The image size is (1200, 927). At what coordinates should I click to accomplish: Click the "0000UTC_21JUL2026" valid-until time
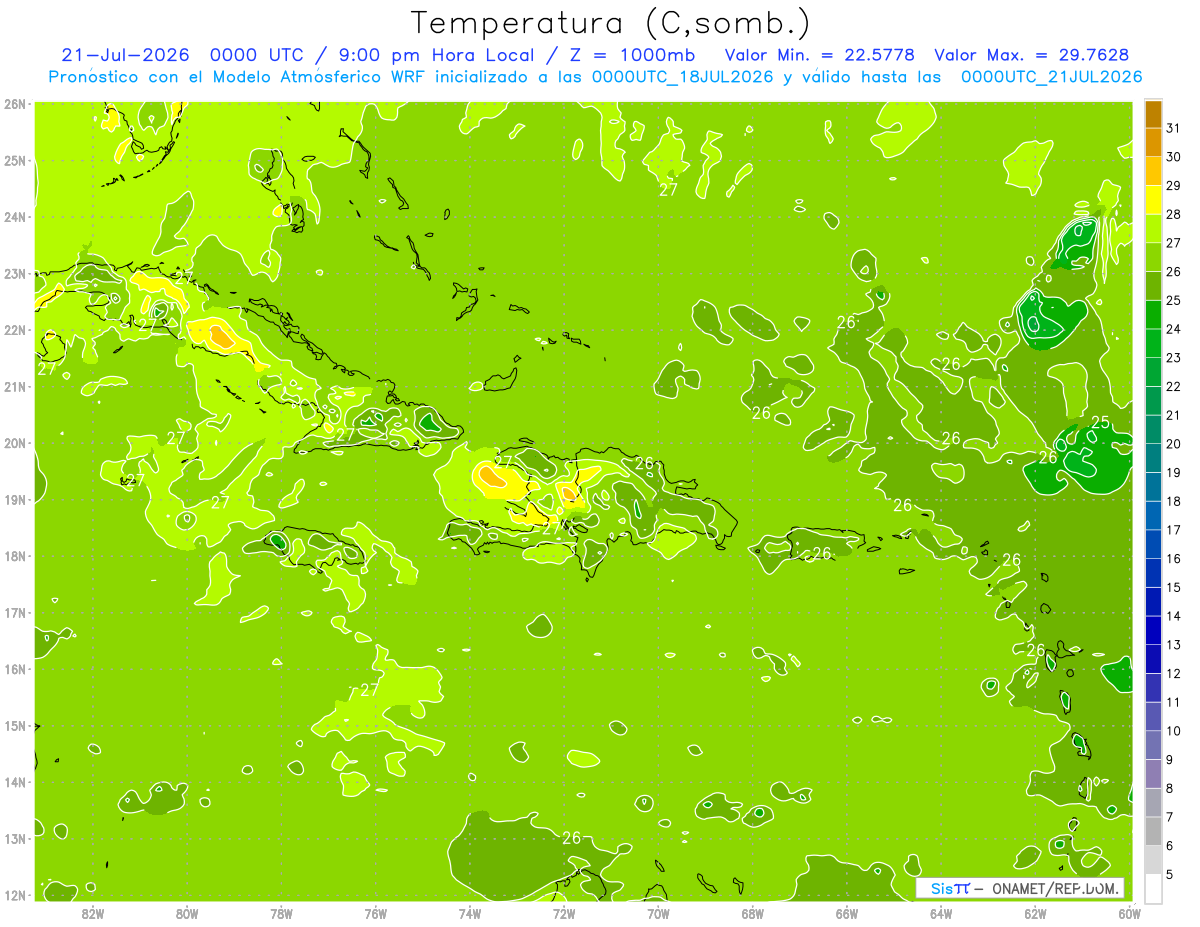[x=1051, y=77]
